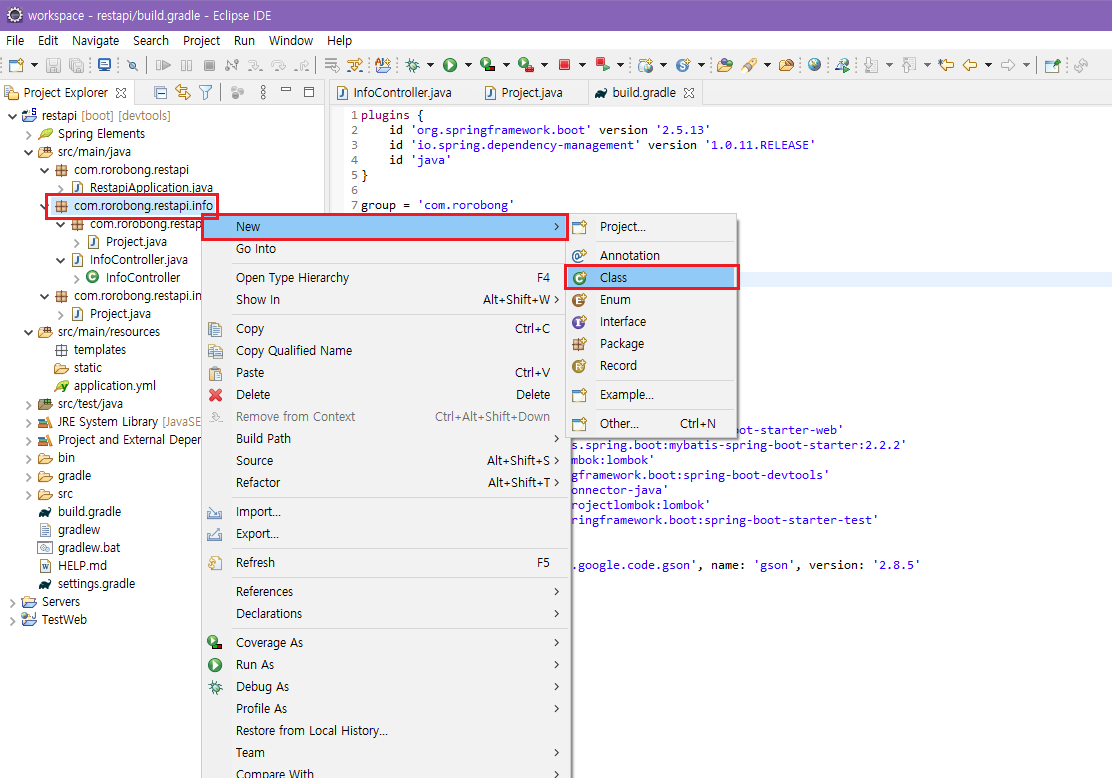The image size is (1112, 778).
Task: Choose Delete in the context menu
Action: (x=386, y=394)
